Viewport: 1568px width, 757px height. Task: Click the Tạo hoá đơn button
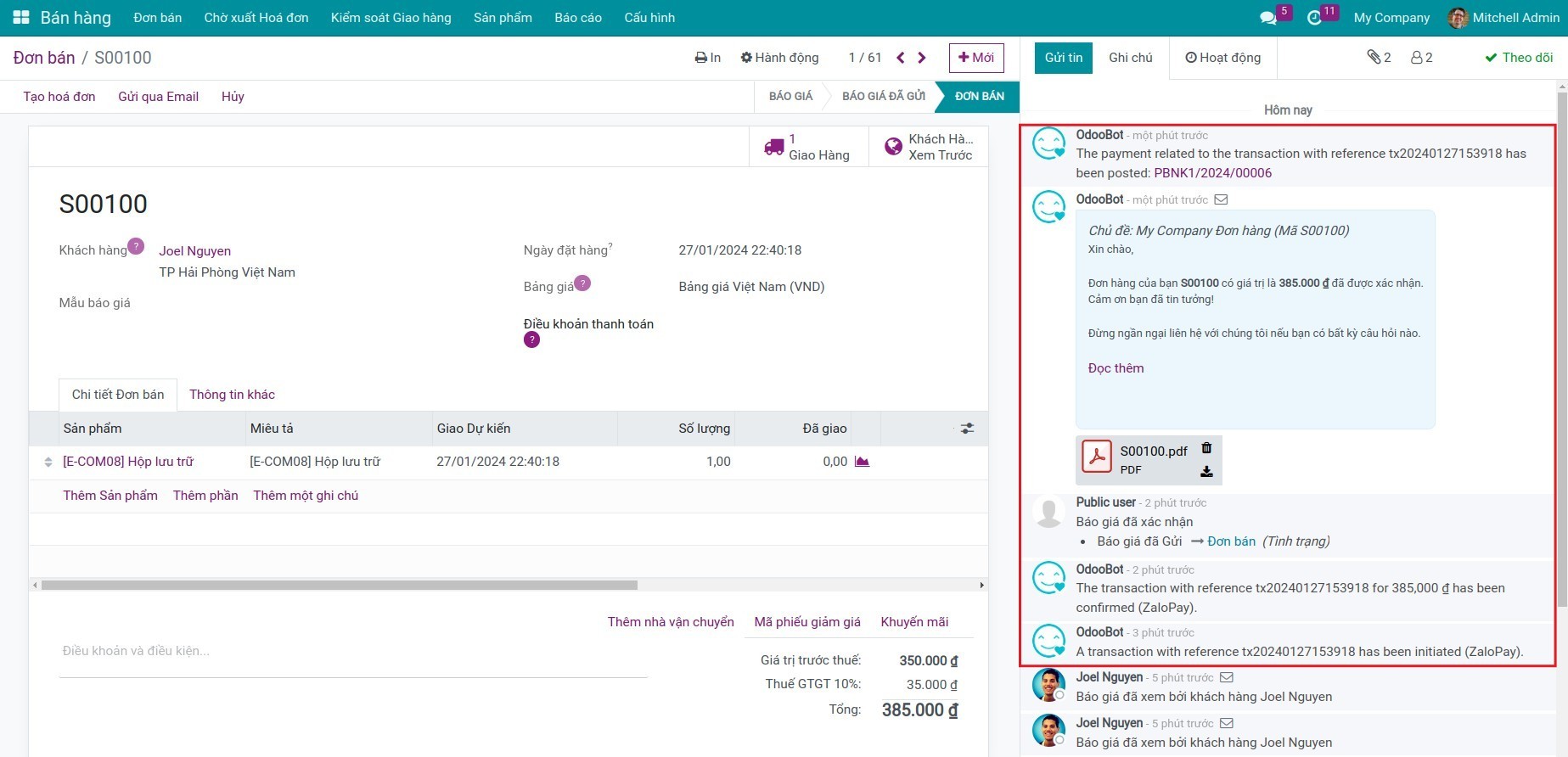pos(59,97)
